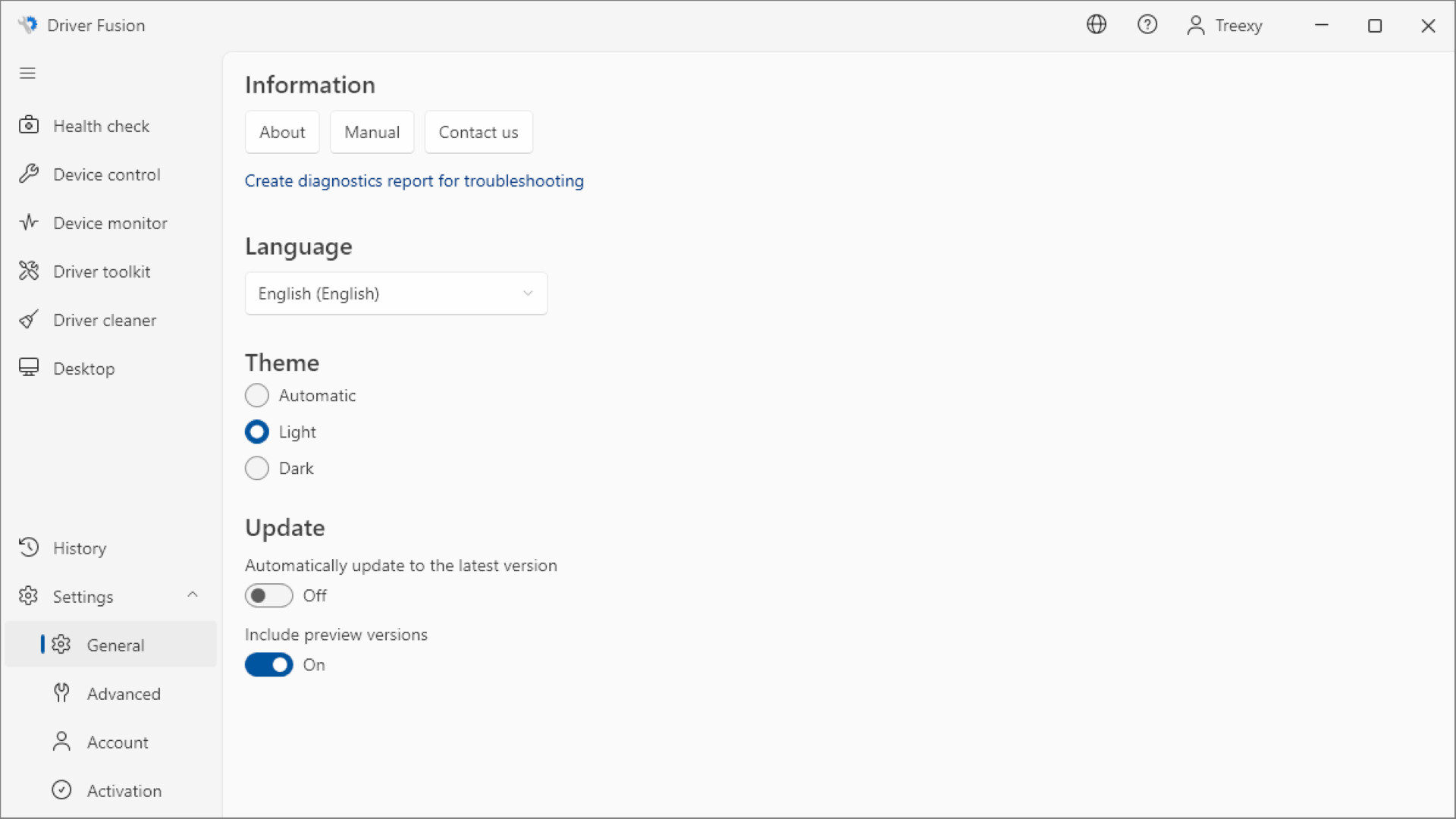1456x819 pixels.
Task: Open Device monitor from the sidebar
Action: (110, 222)
